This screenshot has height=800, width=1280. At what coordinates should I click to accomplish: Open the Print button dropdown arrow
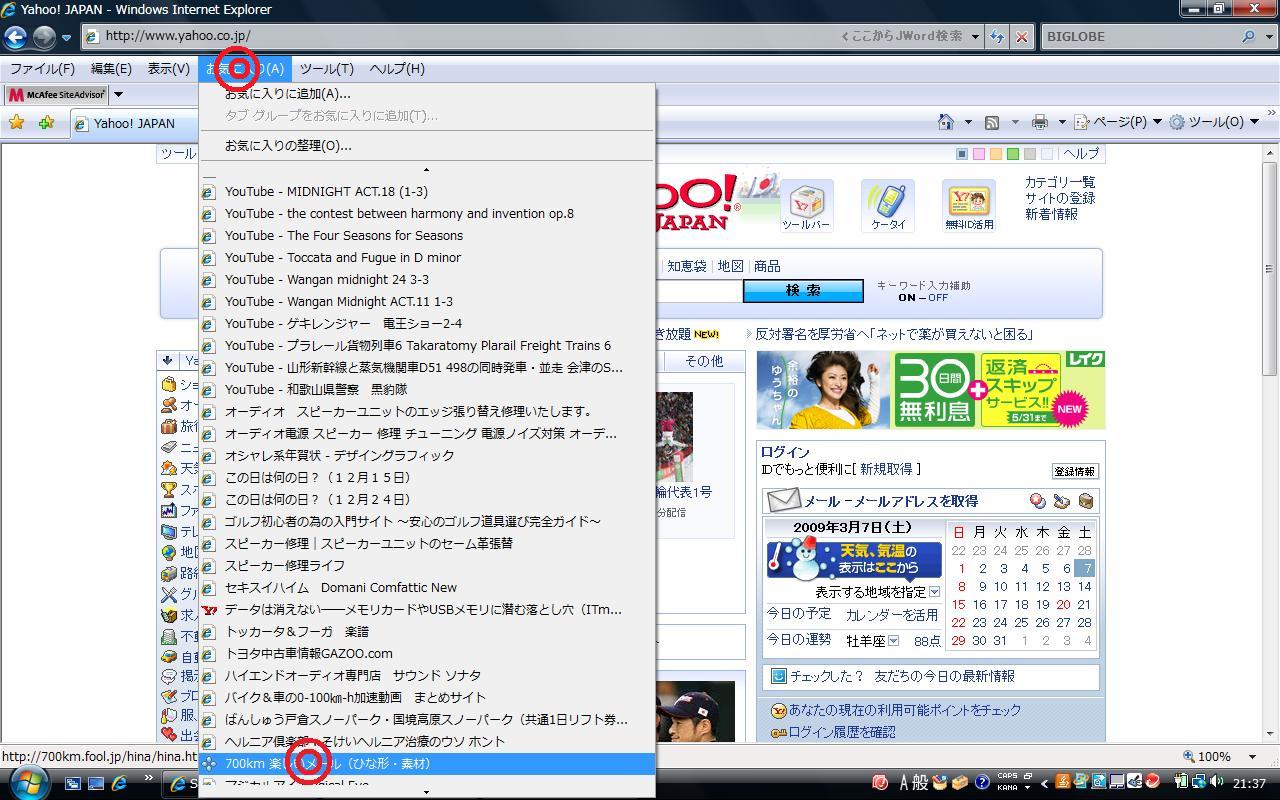pyautogui.click(x=1061, y=122)
